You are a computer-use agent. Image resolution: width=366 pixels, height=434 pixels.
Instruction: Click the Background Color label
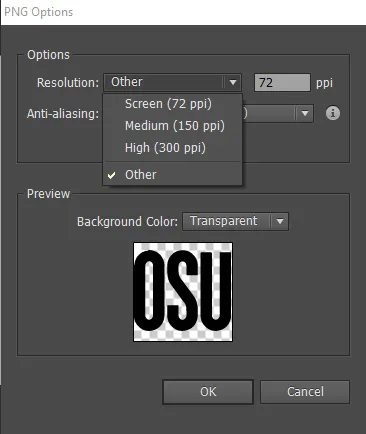pyautogui.click(x=127, y=222)
